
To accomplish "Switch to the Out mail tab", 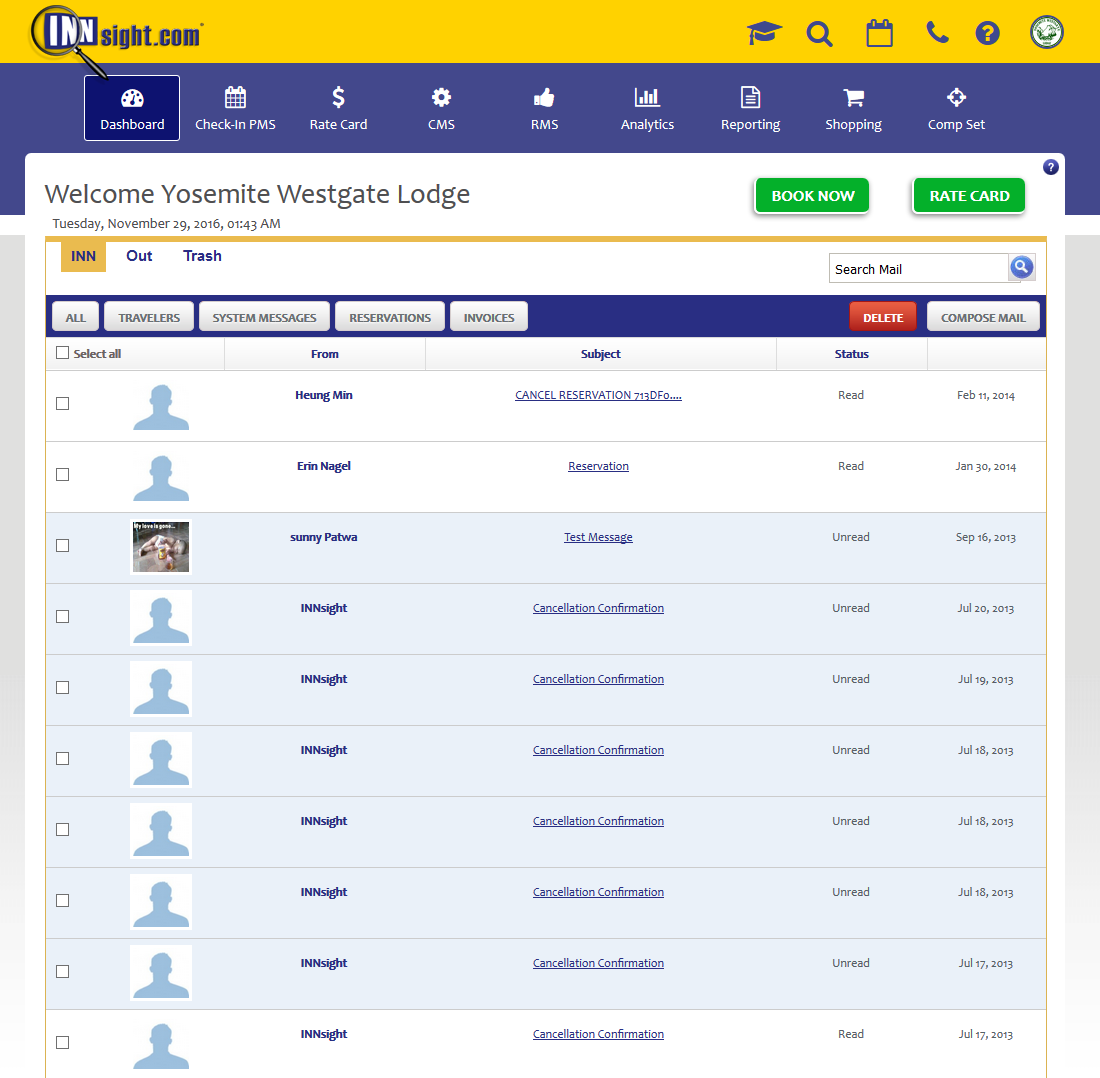I will point(139,256).
